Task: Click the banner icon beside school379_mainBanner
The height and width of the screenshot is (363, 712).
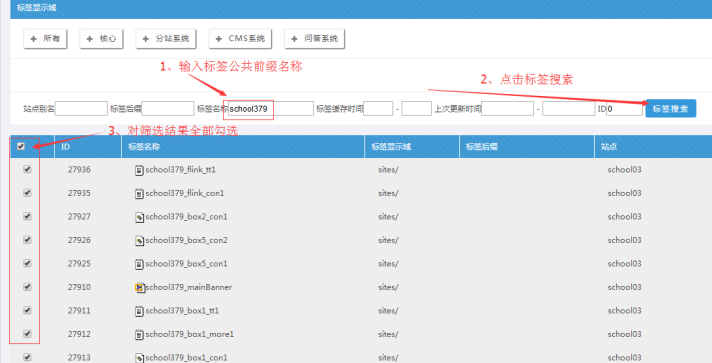Action: click(x=140, y=288)
